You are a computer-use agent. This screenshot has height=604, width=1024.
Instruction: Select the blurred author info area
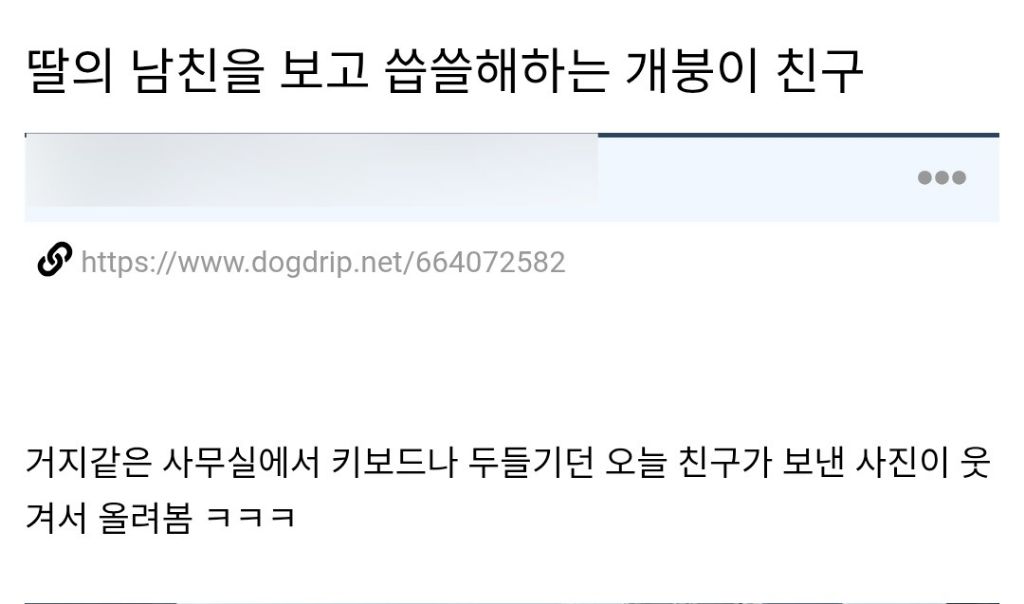pyautogui.click(x=312, y=171)
